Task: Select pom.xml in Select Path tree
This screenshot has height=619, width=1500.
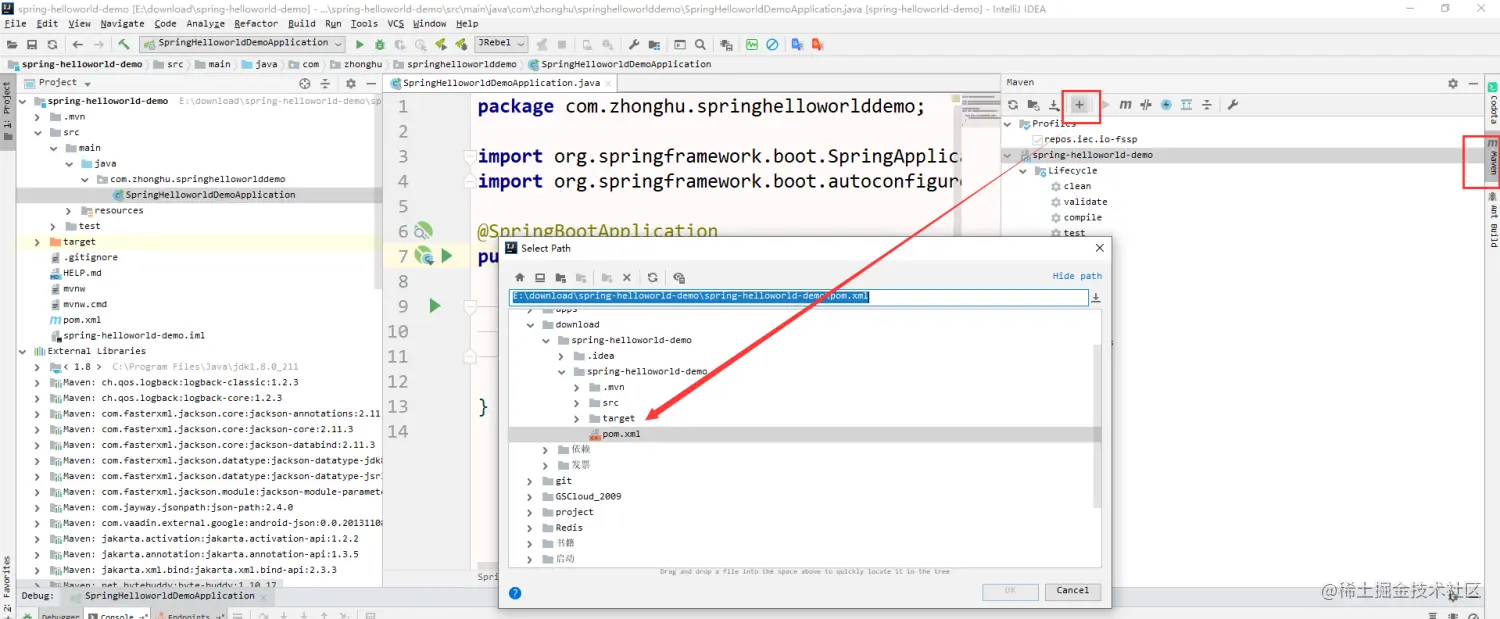Action: tap(621, 434)
